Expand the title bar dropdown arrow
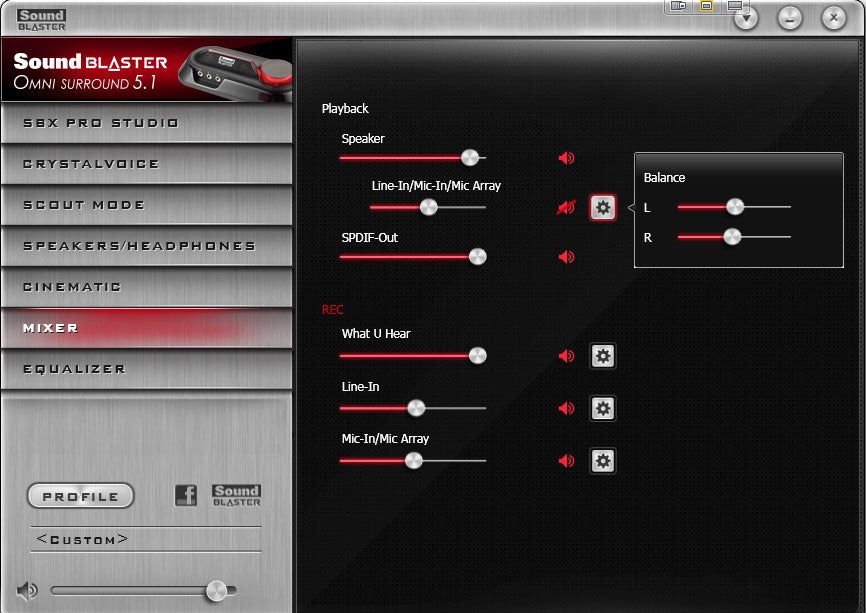 point(746,18)
